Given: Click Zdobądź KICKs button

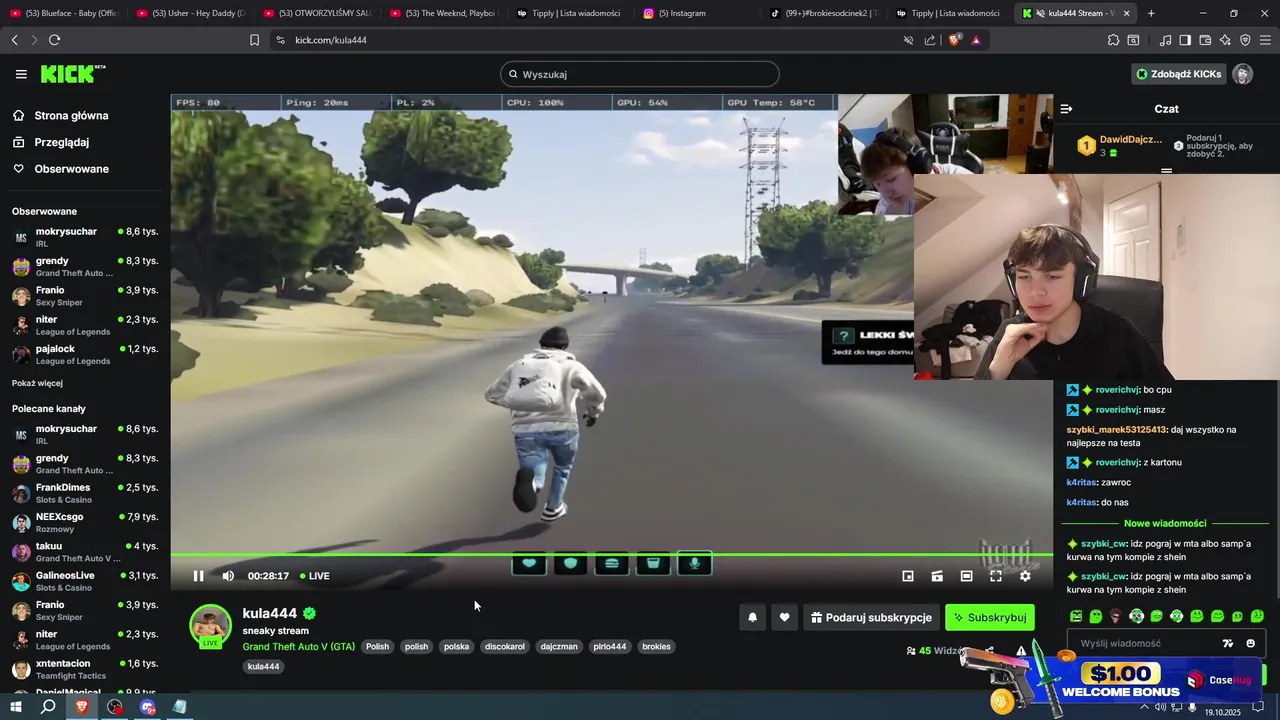Looking at the screenshot, I should 1179,74.
